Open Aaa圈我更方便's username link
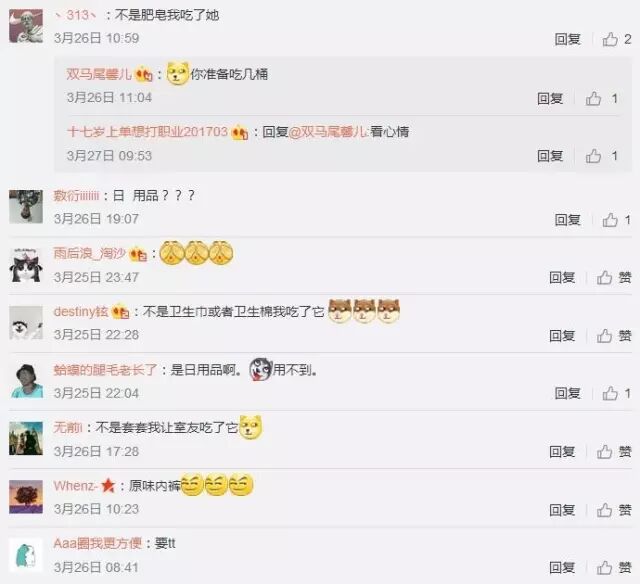640x584 pixels. 98,544
